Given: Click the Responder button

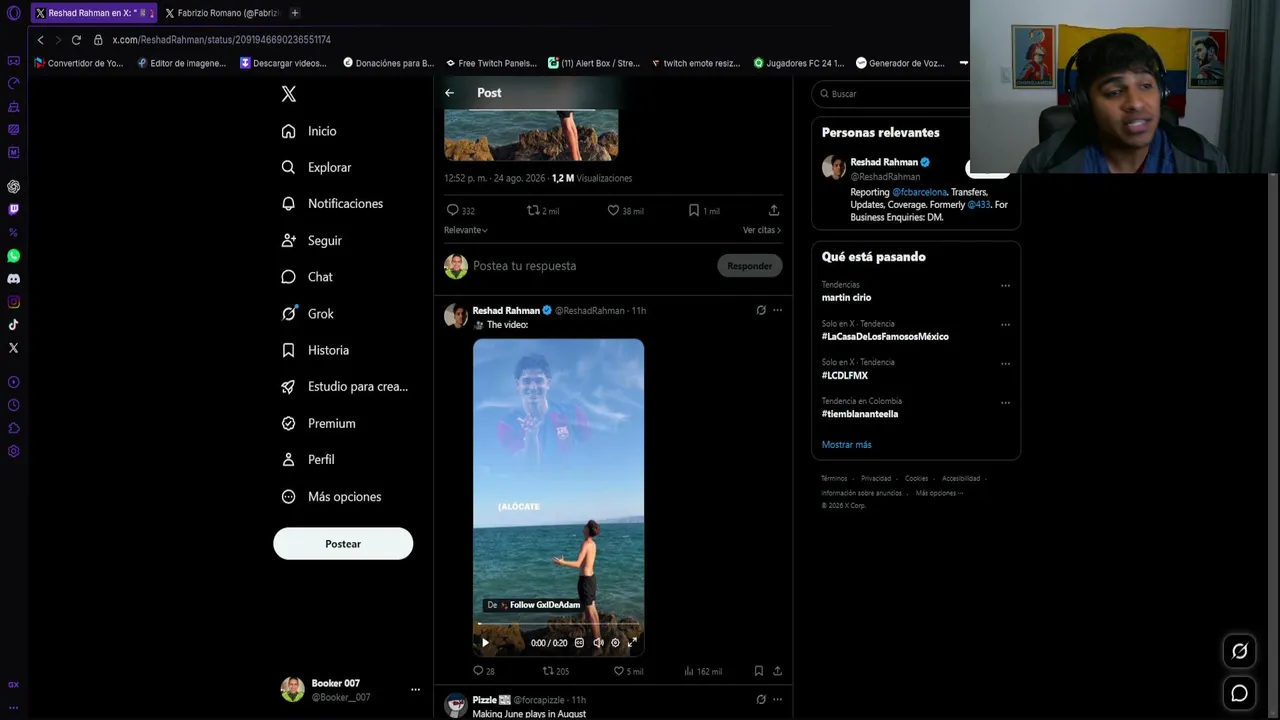Looking at the screenshot, I should coord(750,266).
